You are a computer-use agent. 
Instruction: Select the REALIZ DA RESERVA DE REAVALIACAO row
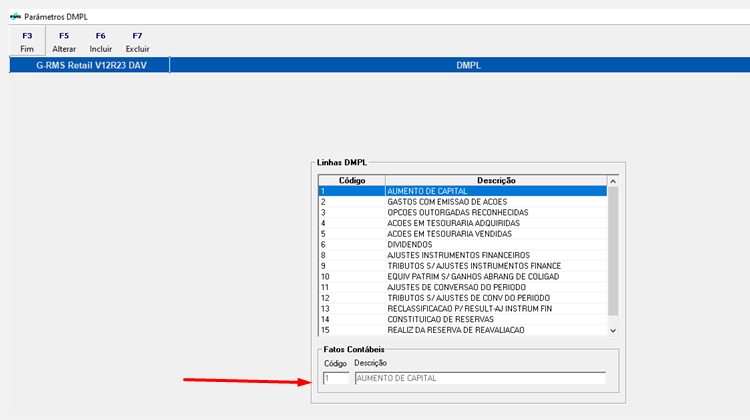click(x=460, y=330)
